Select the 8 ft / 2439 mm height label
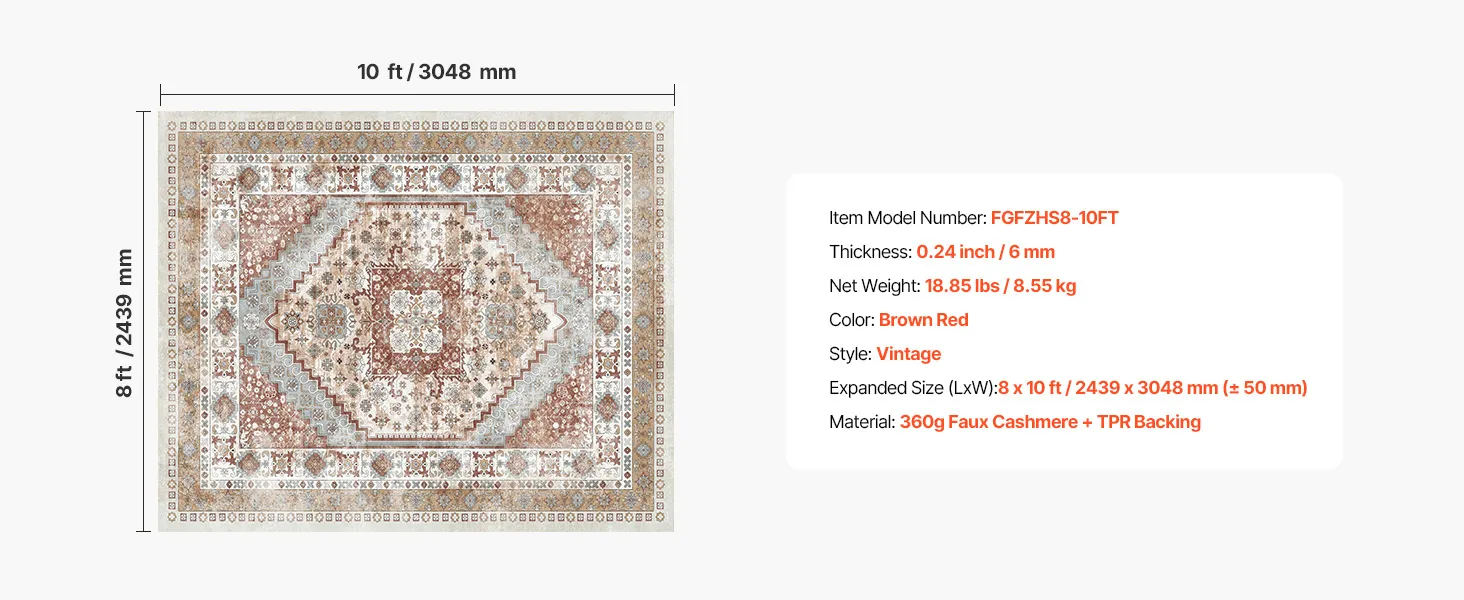The width and height of the screenshot is (1464, 600). 125,322
